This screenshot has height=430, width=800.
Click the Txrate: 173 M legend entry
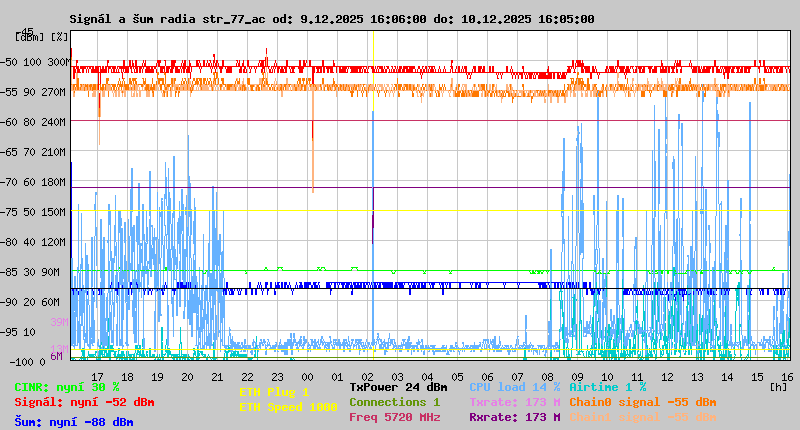point(514,402)
